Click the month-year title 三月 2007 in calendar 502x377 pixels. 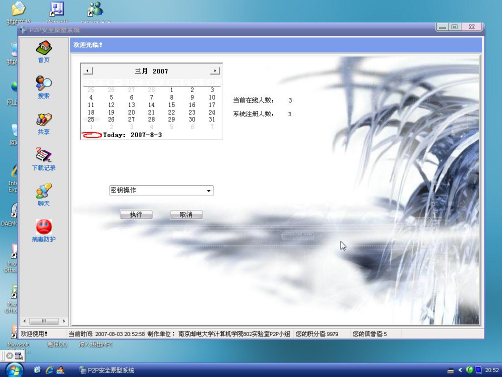click(151, 71)
